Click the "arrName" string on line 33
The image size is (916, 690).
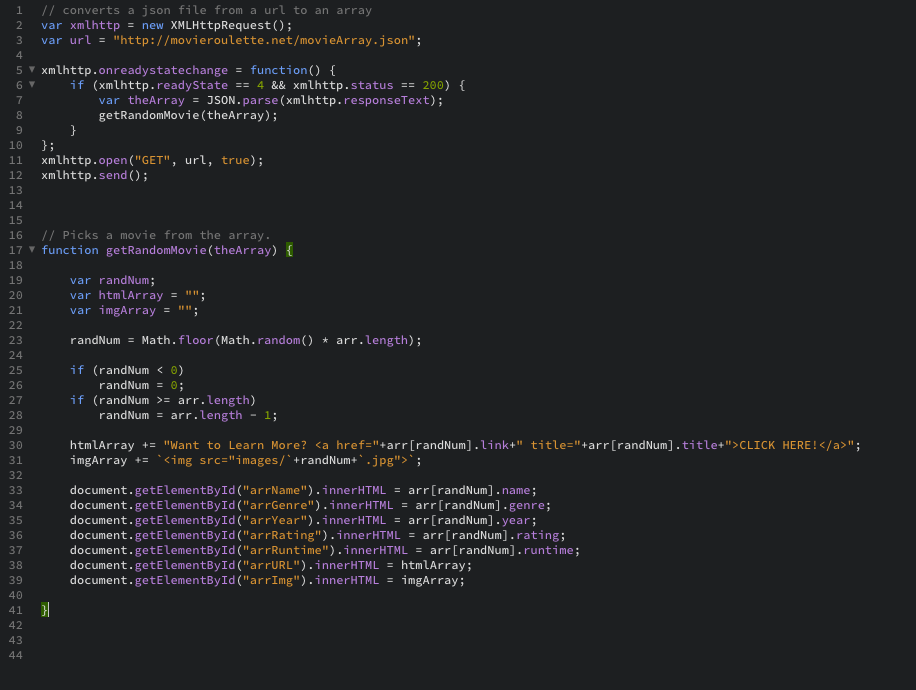pos(275,490)
